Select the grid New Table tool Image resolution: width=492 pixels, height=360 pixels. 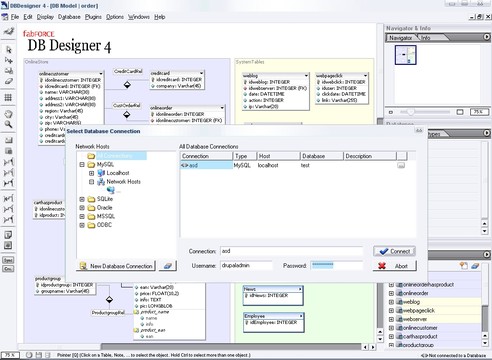pos(9,97)
